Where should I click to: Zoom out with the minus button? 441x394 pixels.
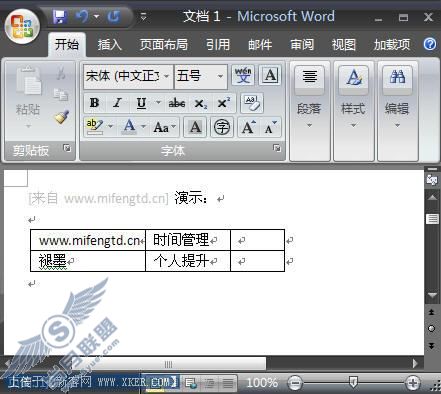pos(295,383)
